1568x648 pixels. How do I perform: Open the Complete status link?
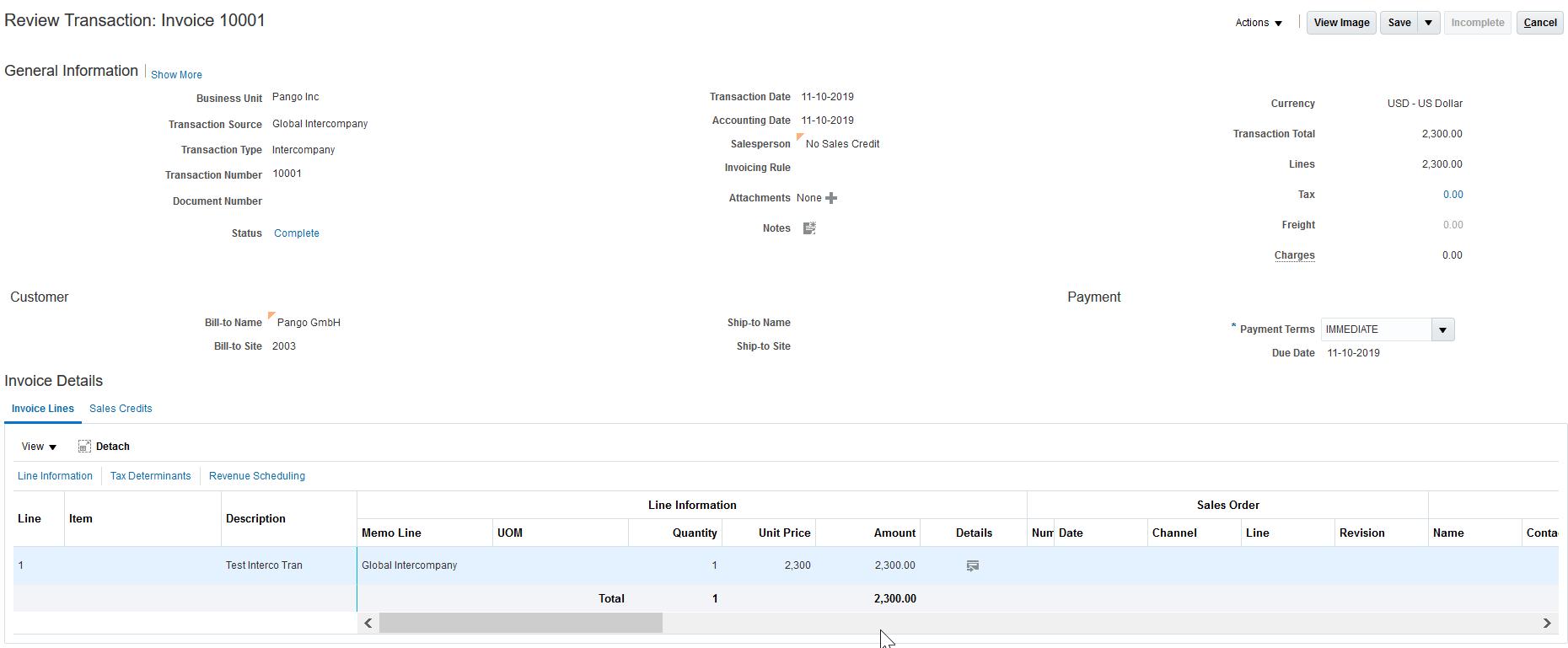pyautogui.click(x=297, y=233)
